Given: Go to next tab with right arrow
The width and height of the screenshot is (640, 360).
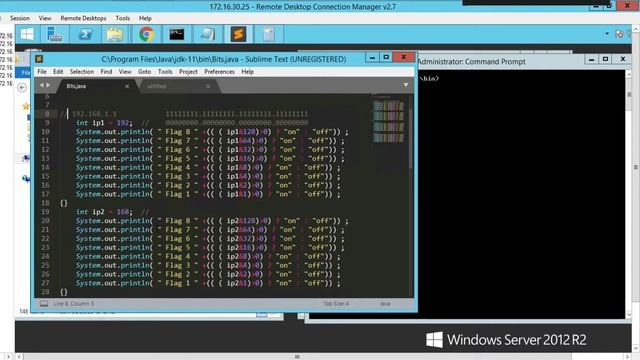Looking at the screenshot, I should tap(48, 85).
